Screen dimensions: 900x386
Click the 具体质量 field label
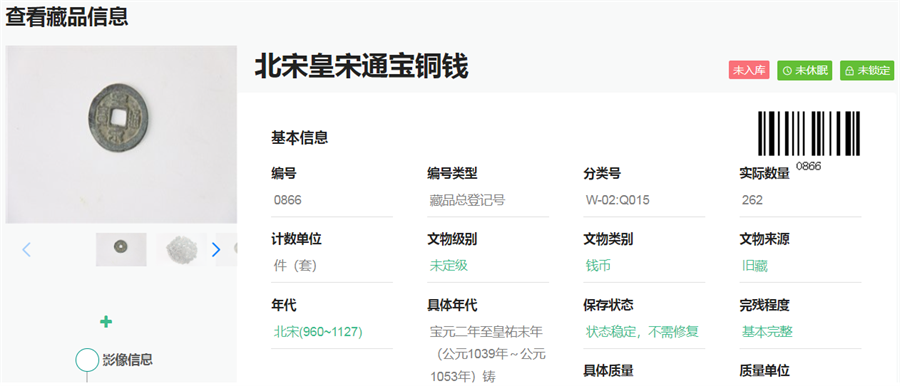608,371
